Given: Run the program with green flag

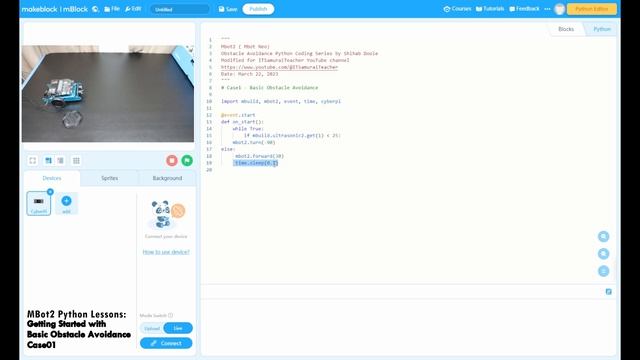Looking at the screenshot, I should 187,160.
